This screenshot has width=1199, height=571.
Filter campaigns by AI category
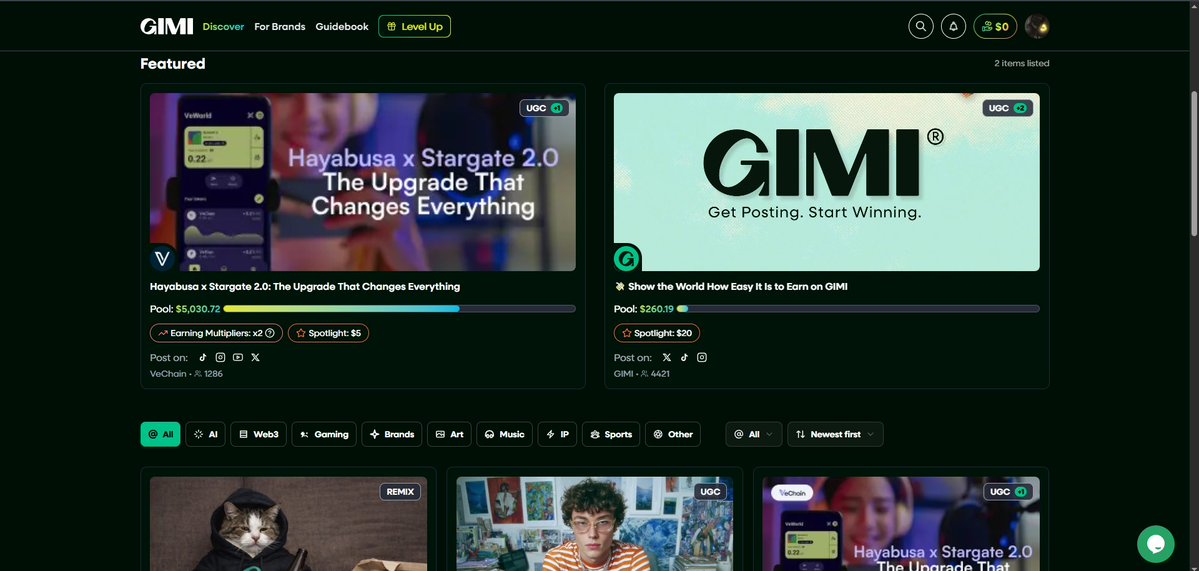click(x=206, y=434)
